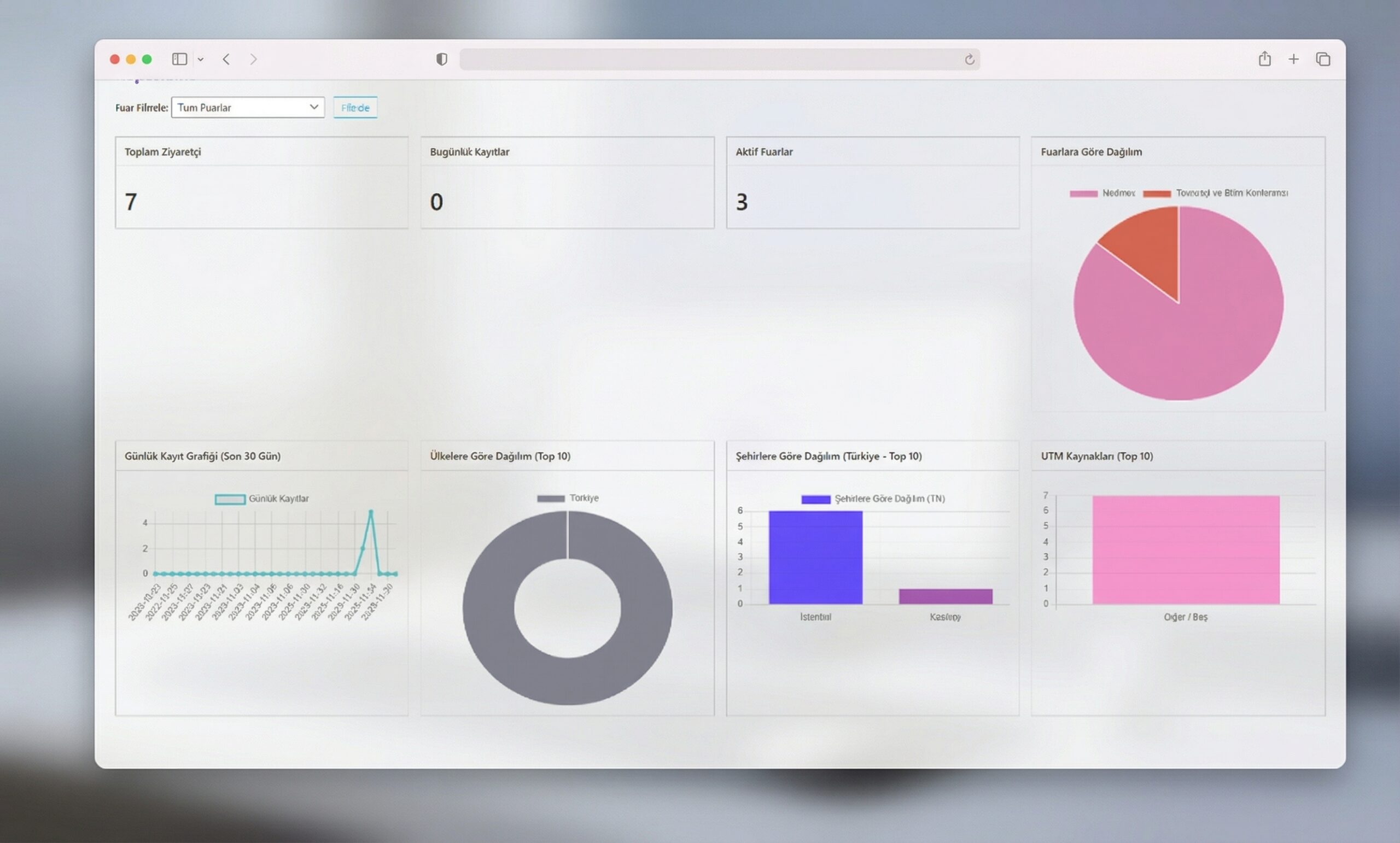Open the Fuar Filtrele dropdown
Image resolution: width=1400 pixels, height=843 pixels.
pyautogui.click(x=248, y=107)
